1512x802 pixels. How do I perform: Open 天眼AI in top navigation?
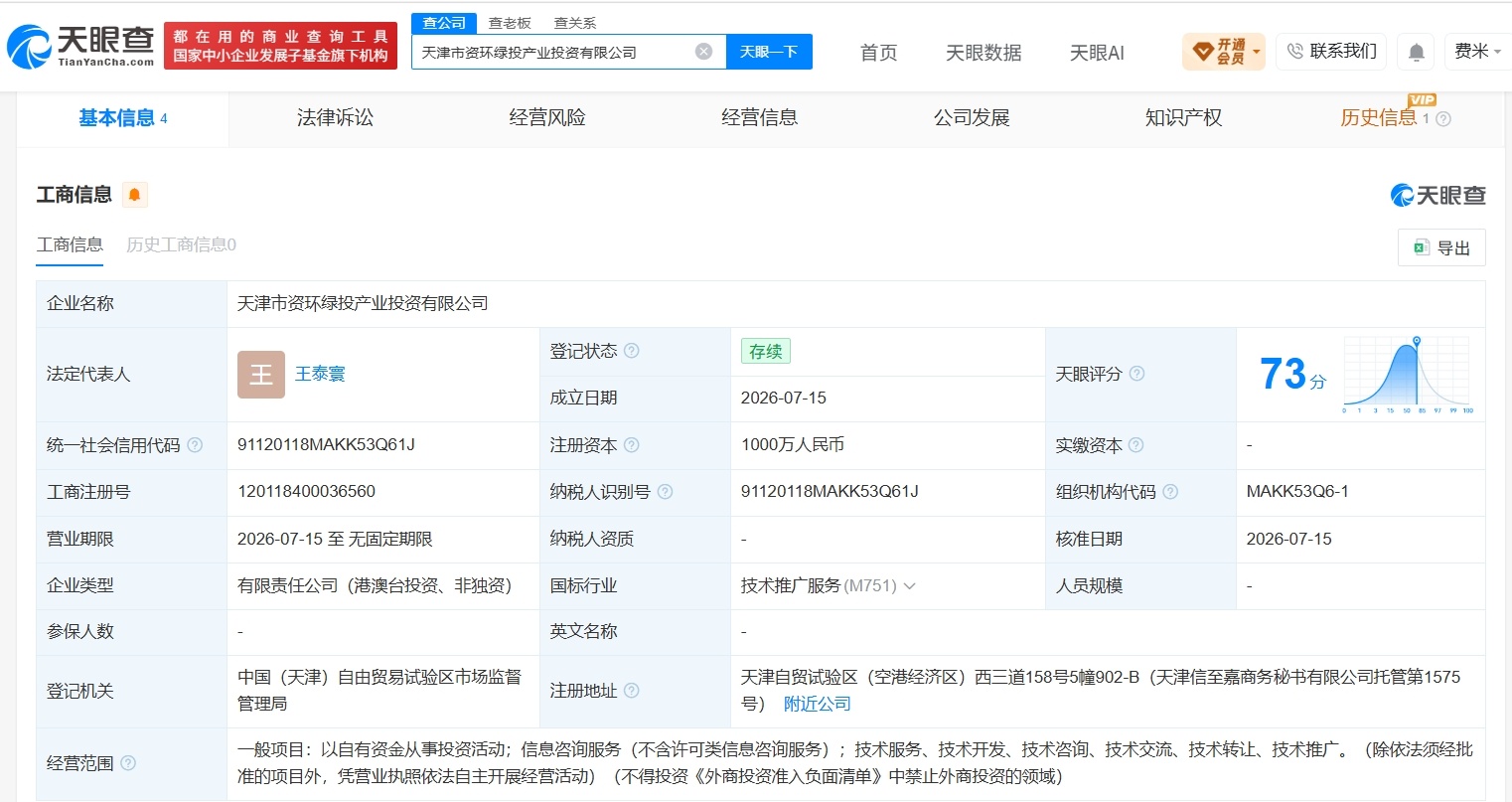1097,53
